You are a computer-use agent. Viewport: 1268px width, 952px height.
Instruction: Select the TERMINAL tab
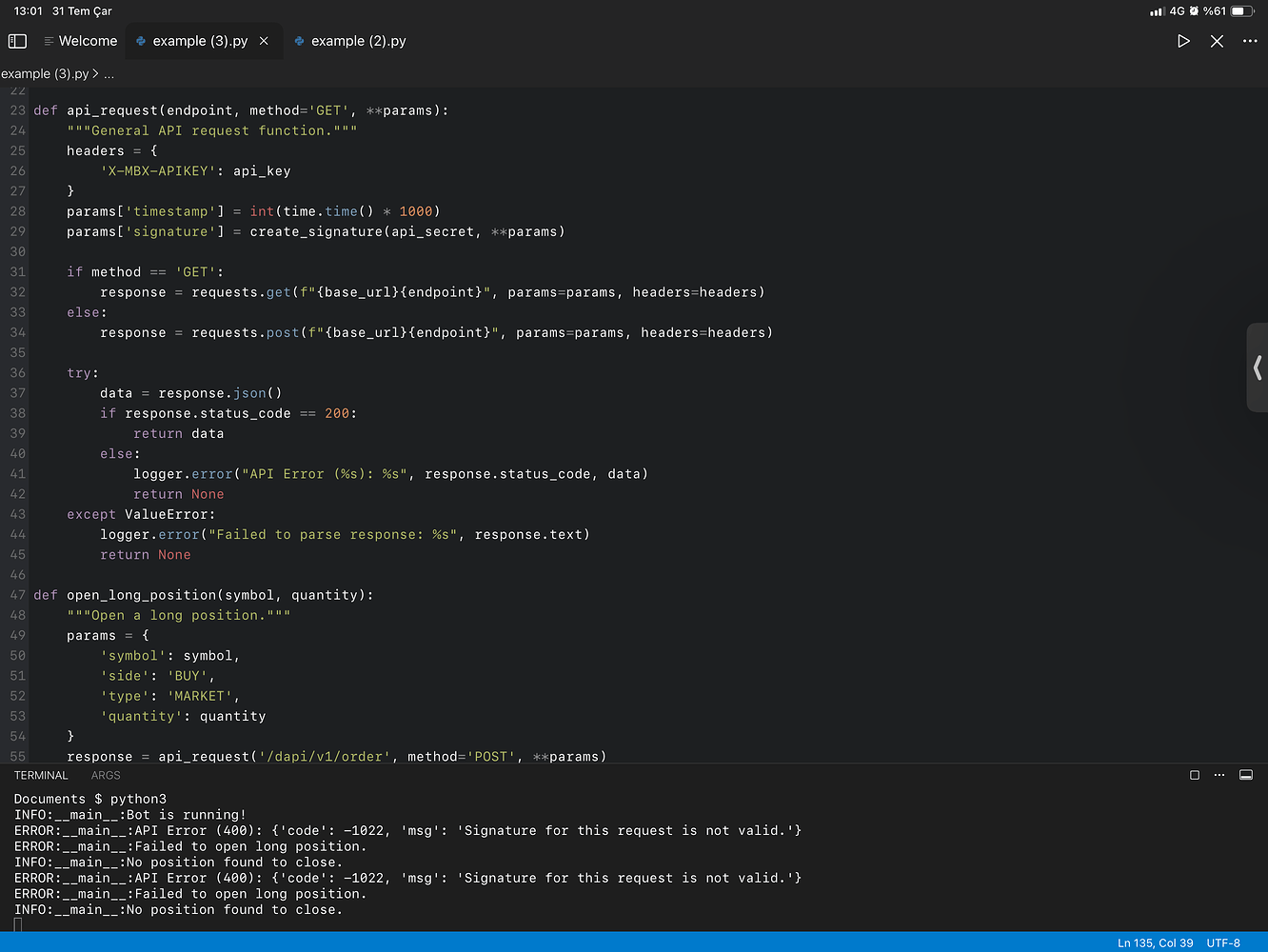[x=41, y=775]
